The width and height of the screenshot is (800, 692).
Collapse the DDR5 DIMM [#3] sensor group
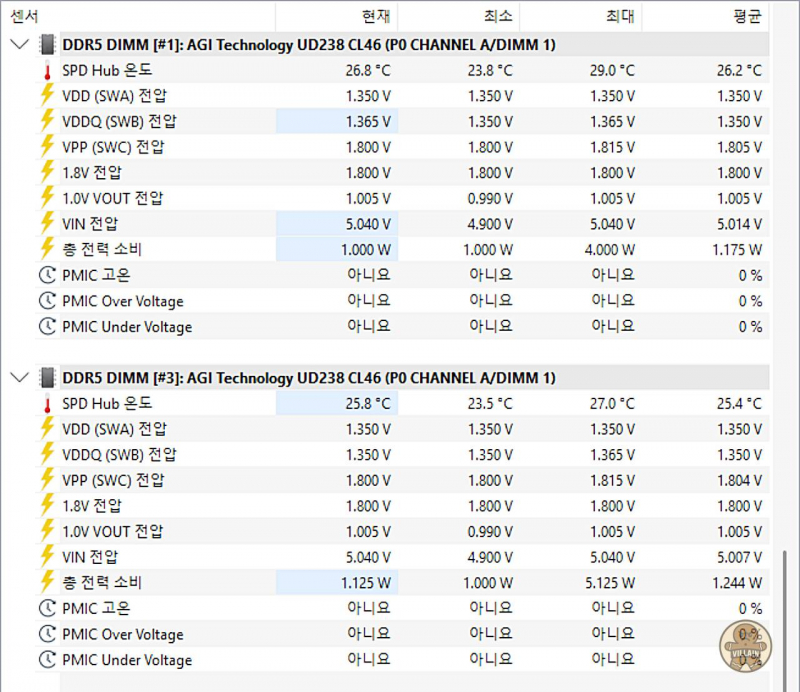(18, 377)
